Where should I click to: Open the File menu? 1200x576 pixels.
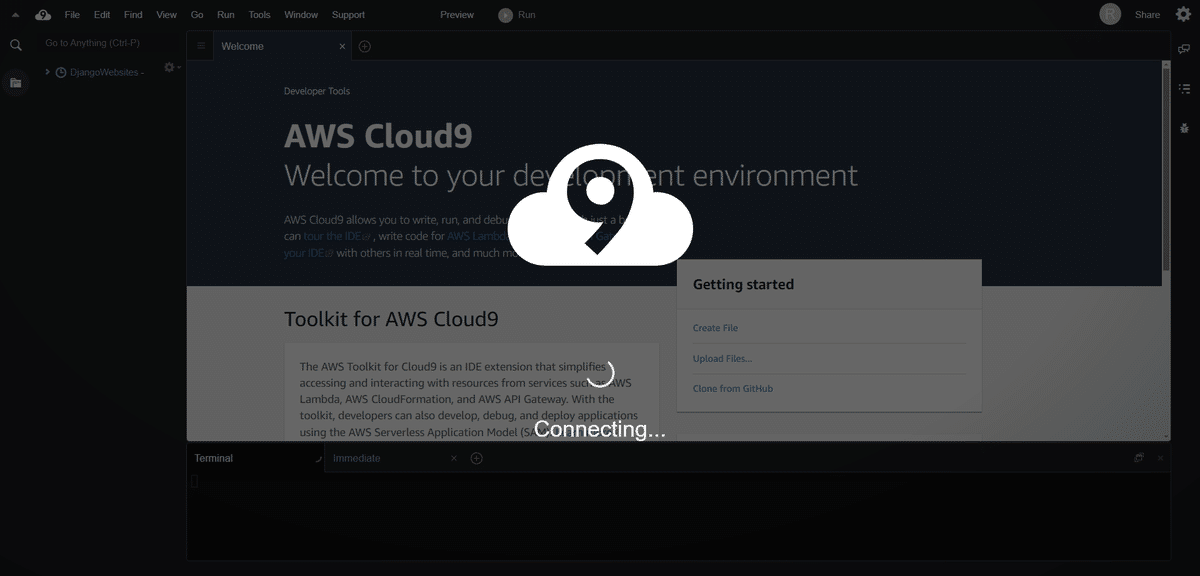[x=72, y=15]
